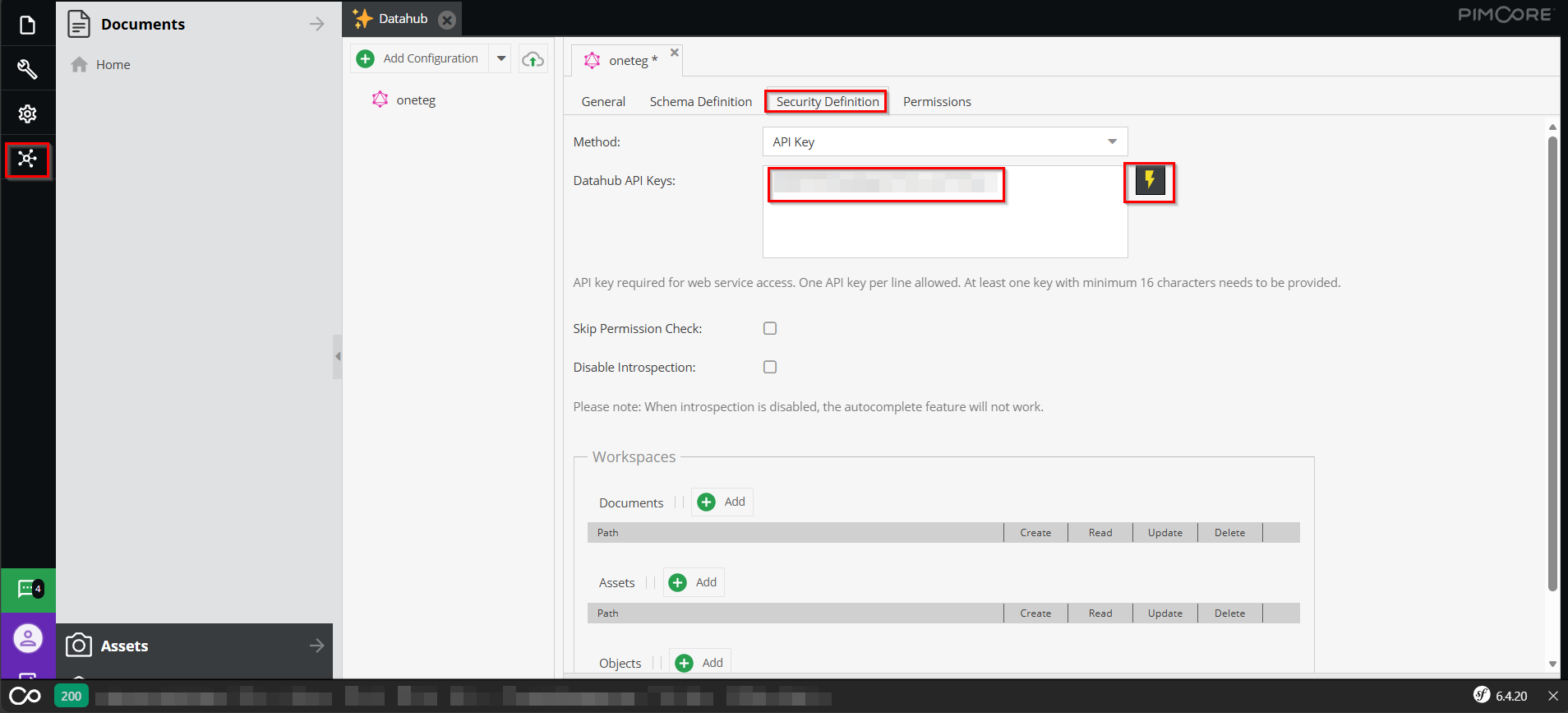Open the Settings gear sidebar icon
The image size is (1568, 713).
point(27,113)
